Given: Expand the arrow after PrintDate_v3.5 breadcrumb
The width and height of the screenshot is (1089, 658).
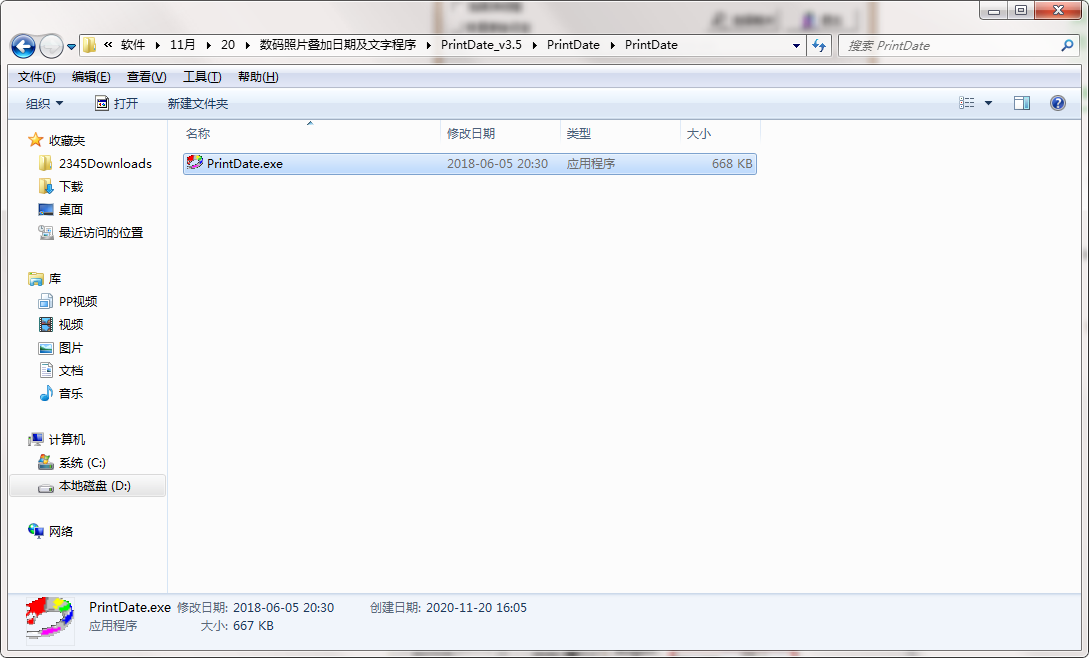Looking at the screenshot, I should pyautogui.click(x=534, y=45).
